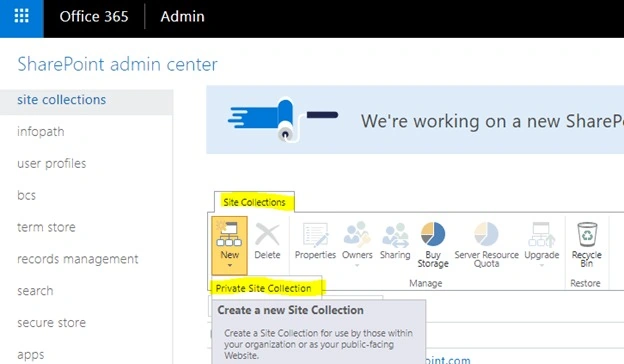
Task: Expand the New dropdown arrow
Action: 230,265
